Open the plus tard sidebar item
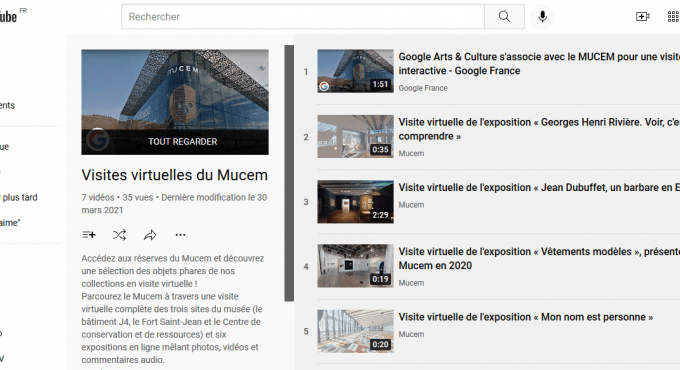 point(19,197)
